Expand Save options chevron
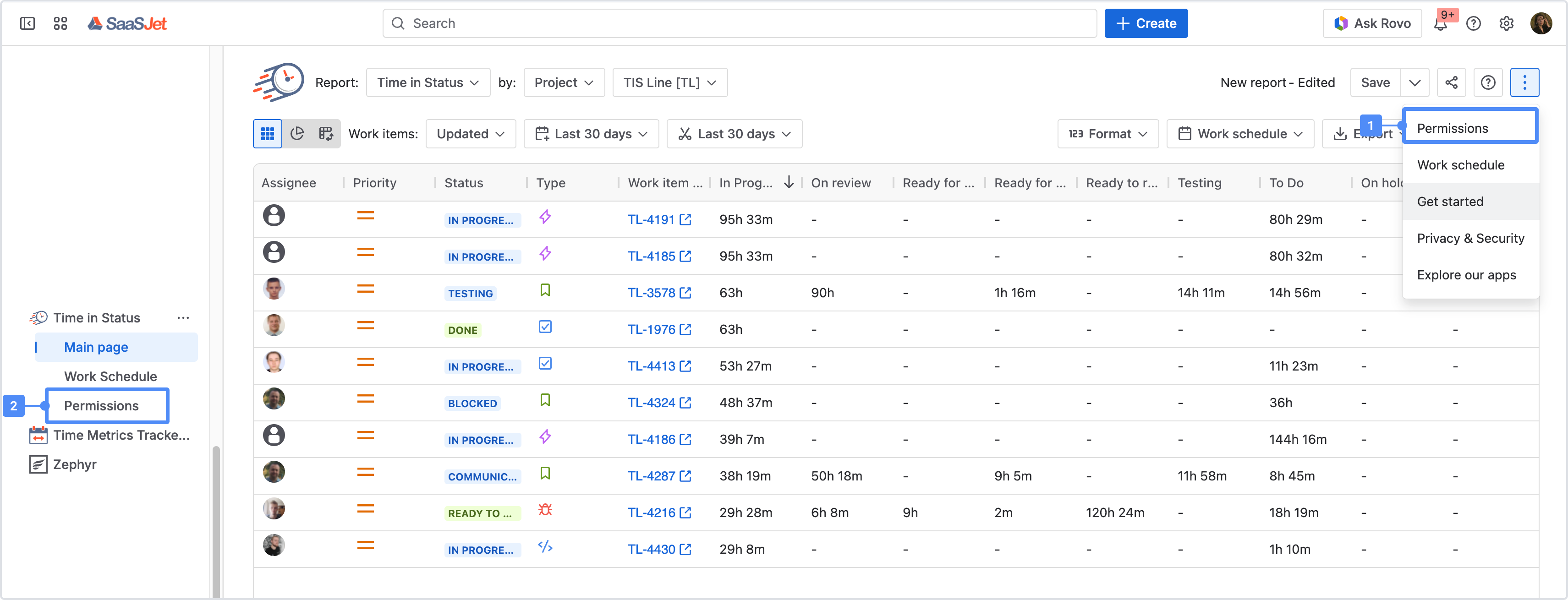Viewport: 1568px width, 600px height. (x=1414, y=83)
